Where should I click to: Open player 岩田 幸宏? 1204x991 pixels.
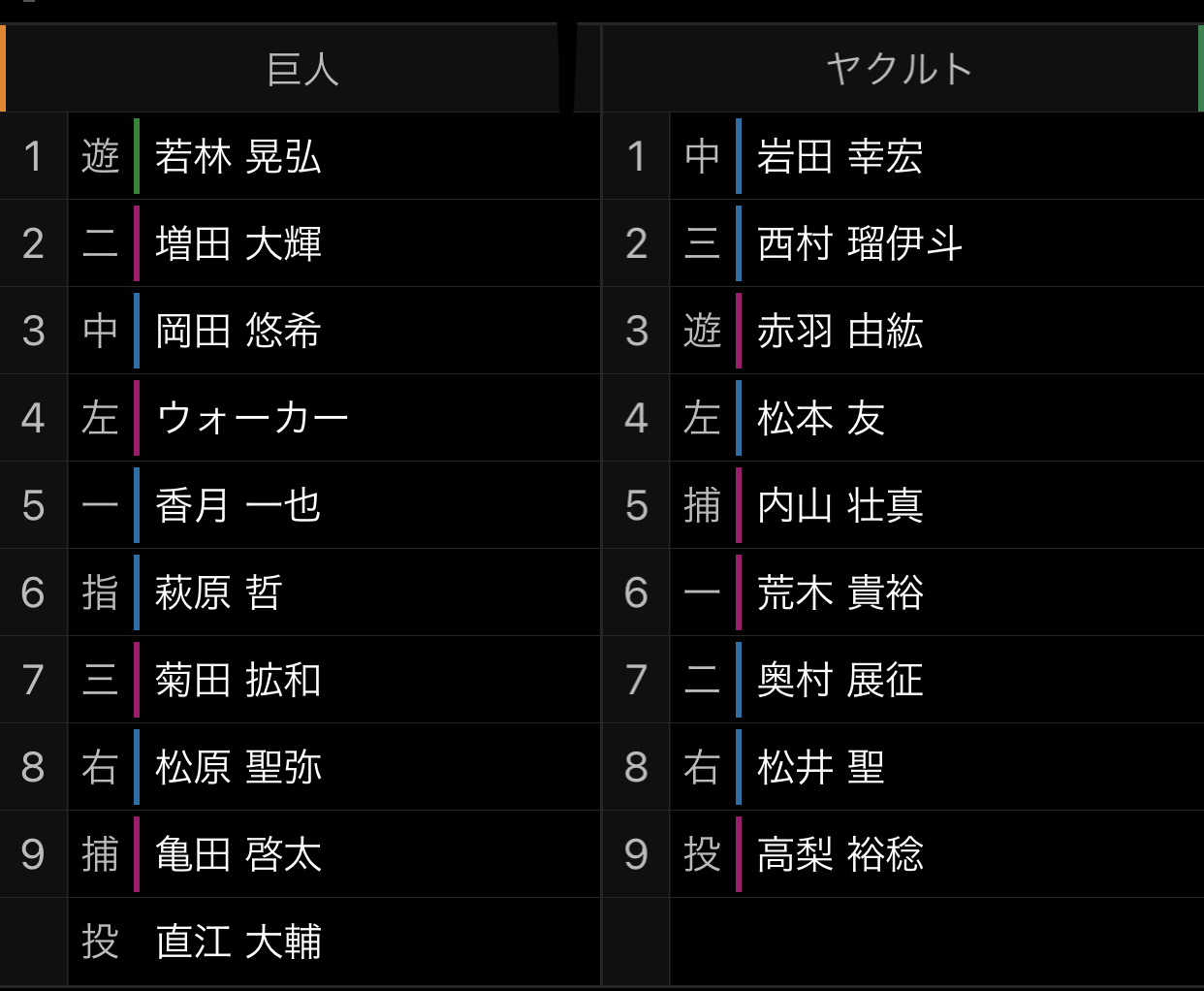840,156
